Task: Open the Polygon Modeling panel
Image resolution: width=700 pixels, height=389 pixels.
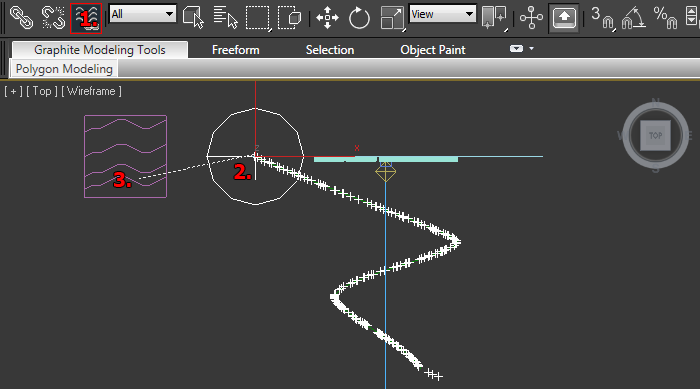Action: (x=64, y=69)
